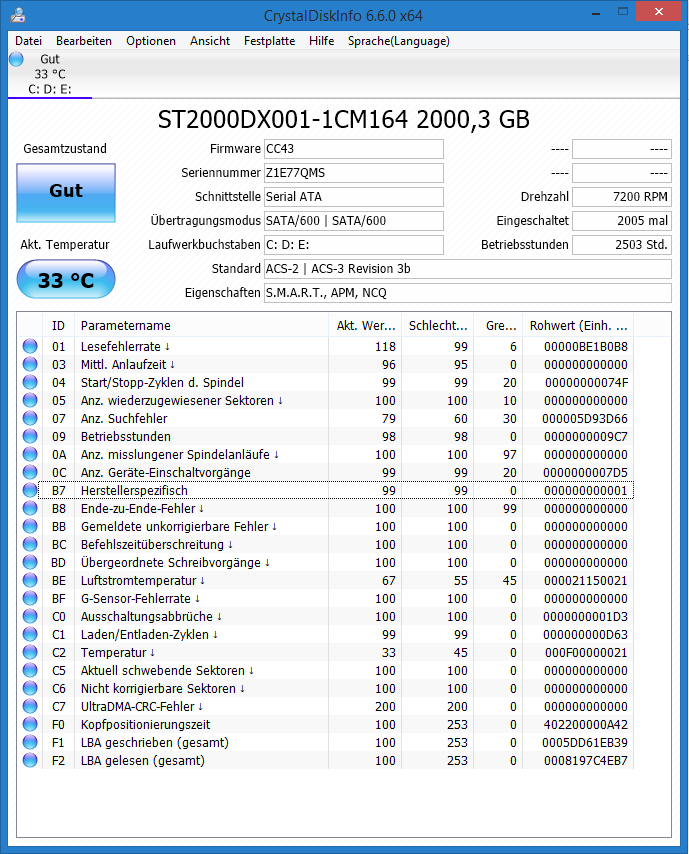Click the status orb for LBA gelesen (gesamt)
Image resolution: width=689 pixels, height=854 pixels.
(30, 760)
